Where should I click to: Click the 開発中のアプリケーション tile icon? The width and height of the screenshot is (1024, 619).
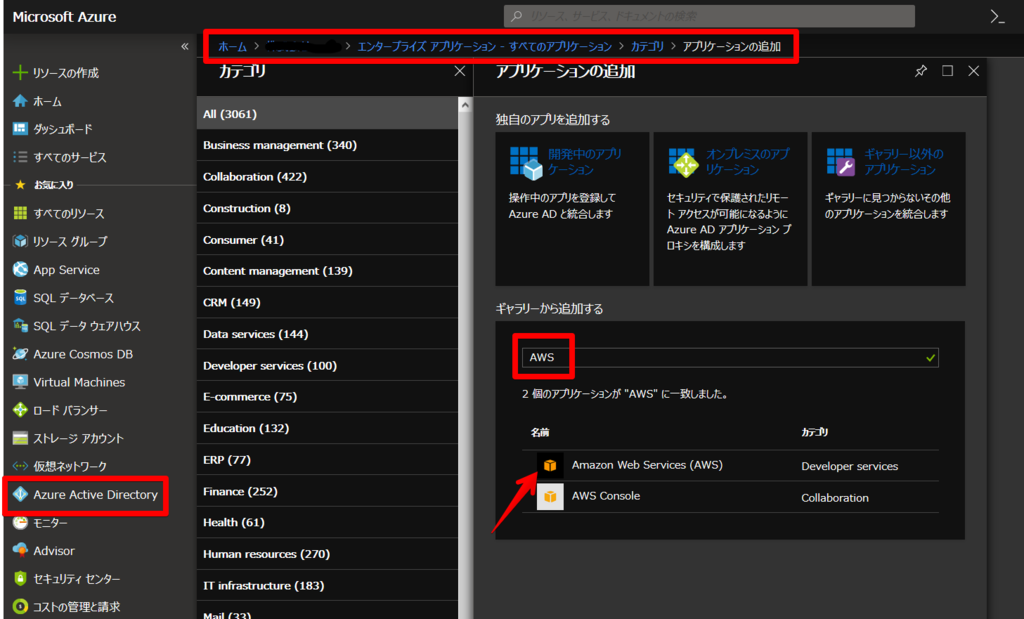(526, 163)
